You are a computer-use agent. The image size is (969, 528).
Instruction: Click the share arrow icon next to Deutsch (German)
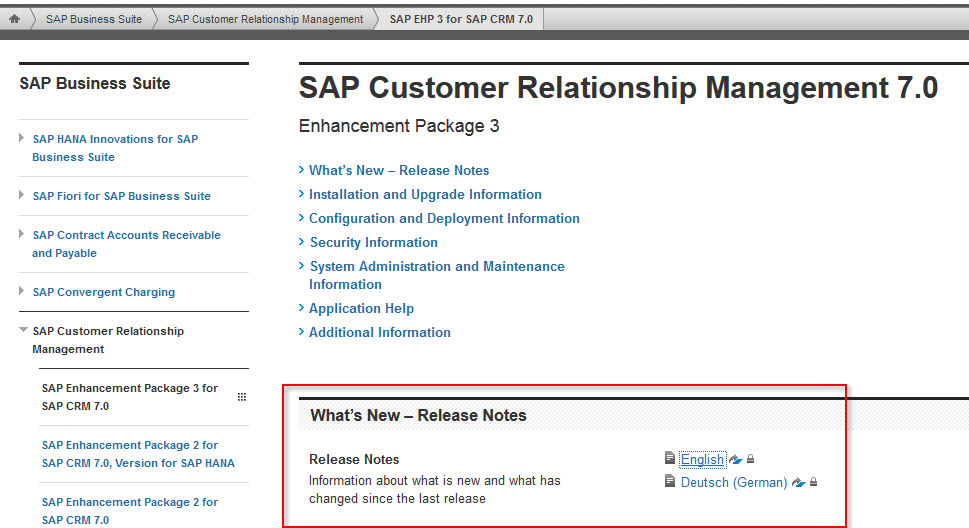(x=798, y=483)
